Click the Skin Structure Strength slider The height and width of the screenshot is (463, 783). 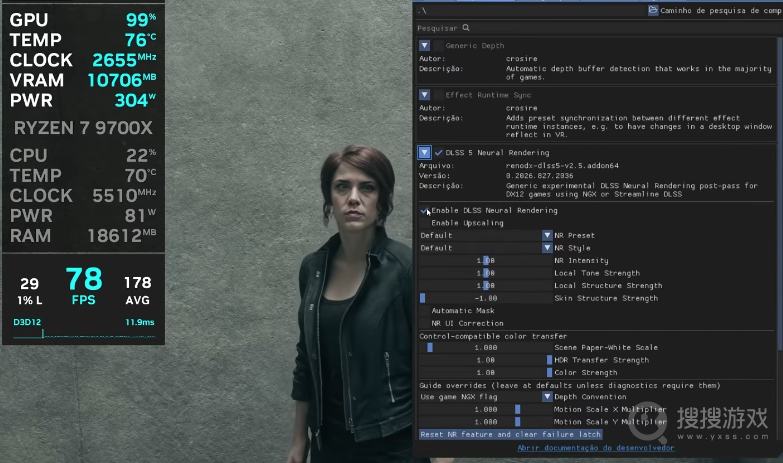[x=485, y=298]
